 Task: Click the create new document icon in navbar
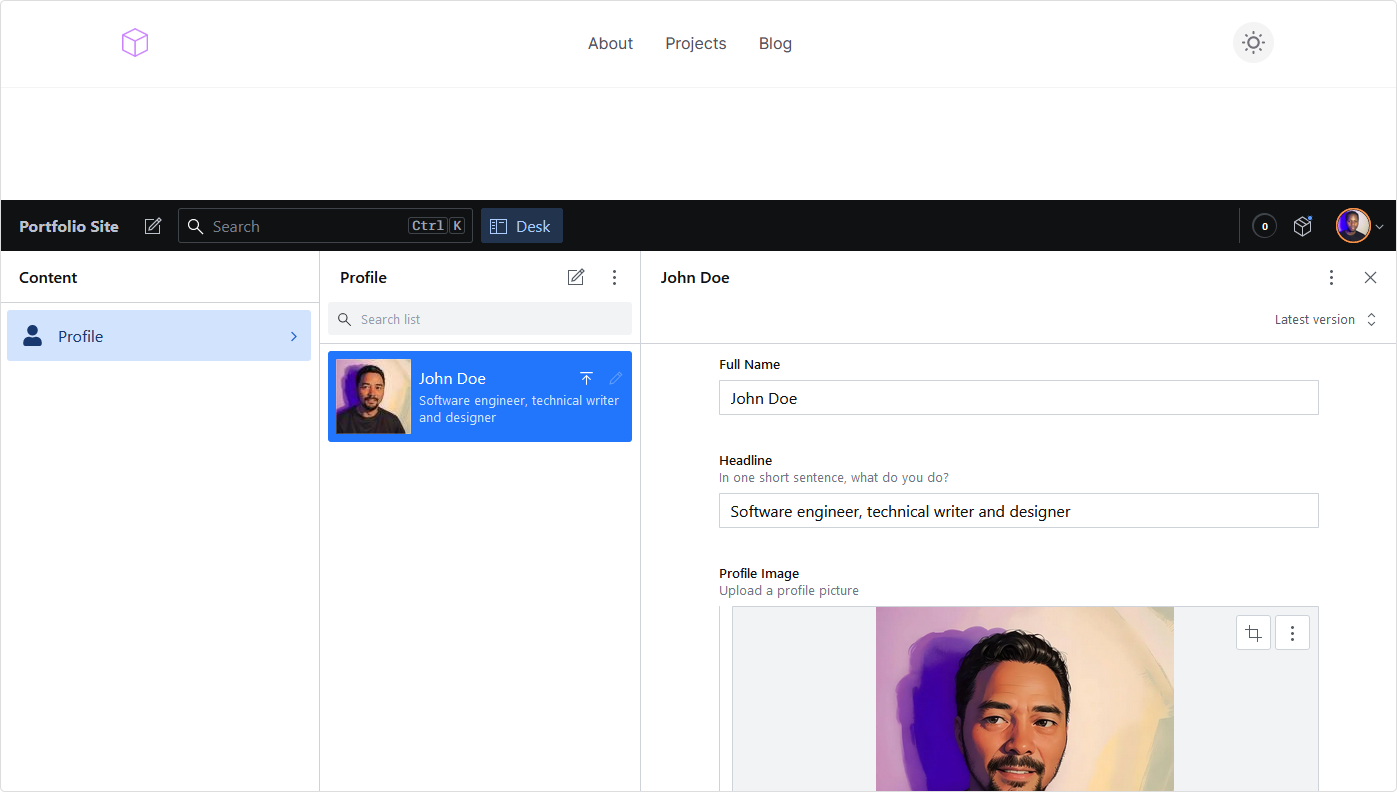153,226
